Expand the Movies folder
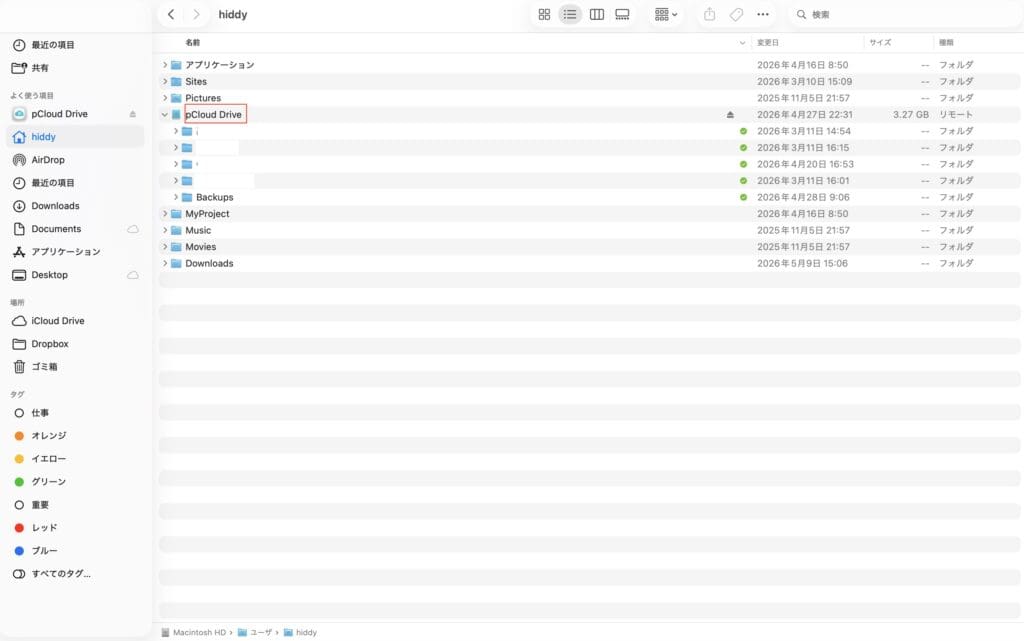1024x641 pixels. [165, 247]
